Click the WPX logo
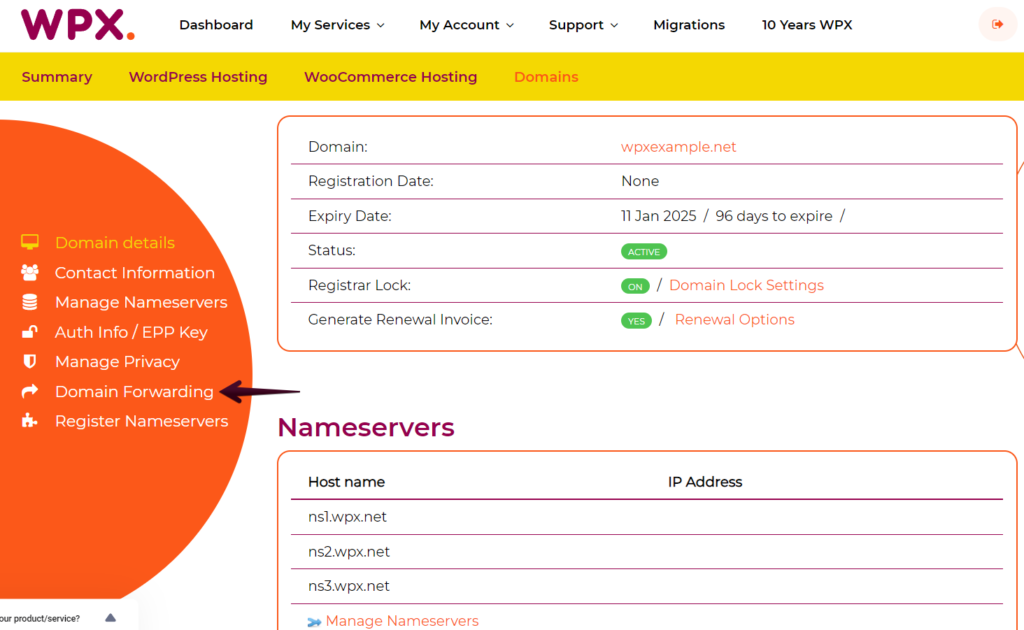This screenshot has height=630, width=1024. click(77, 24)
